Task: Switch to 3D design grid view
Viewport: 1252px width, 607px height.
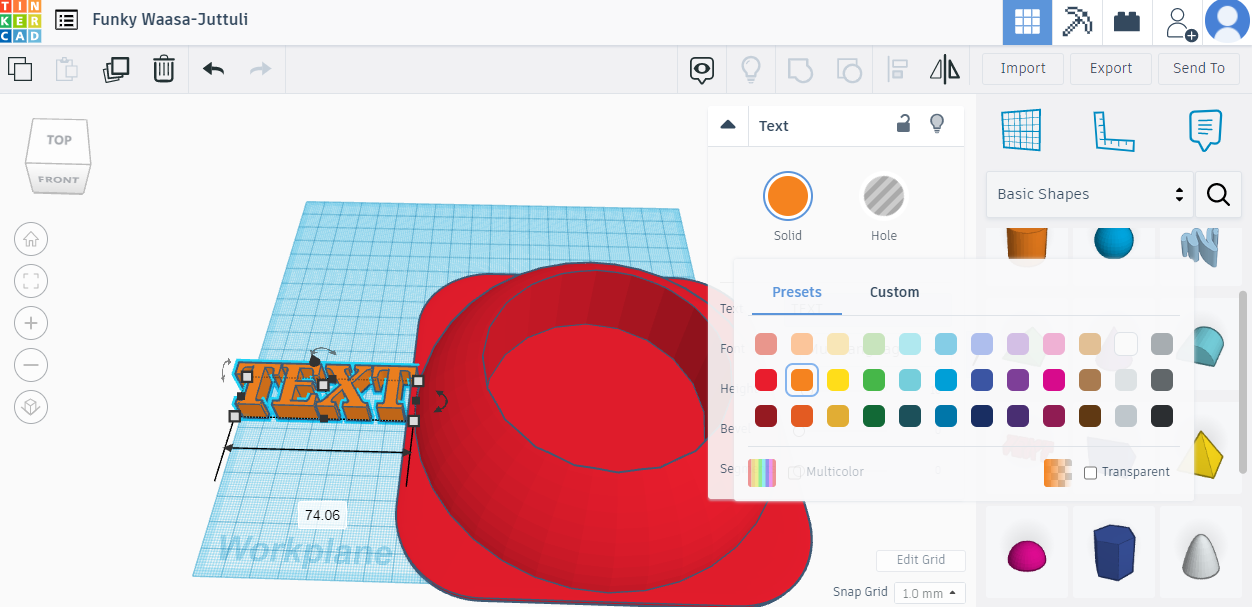Action: click(x=1028, y=22)
